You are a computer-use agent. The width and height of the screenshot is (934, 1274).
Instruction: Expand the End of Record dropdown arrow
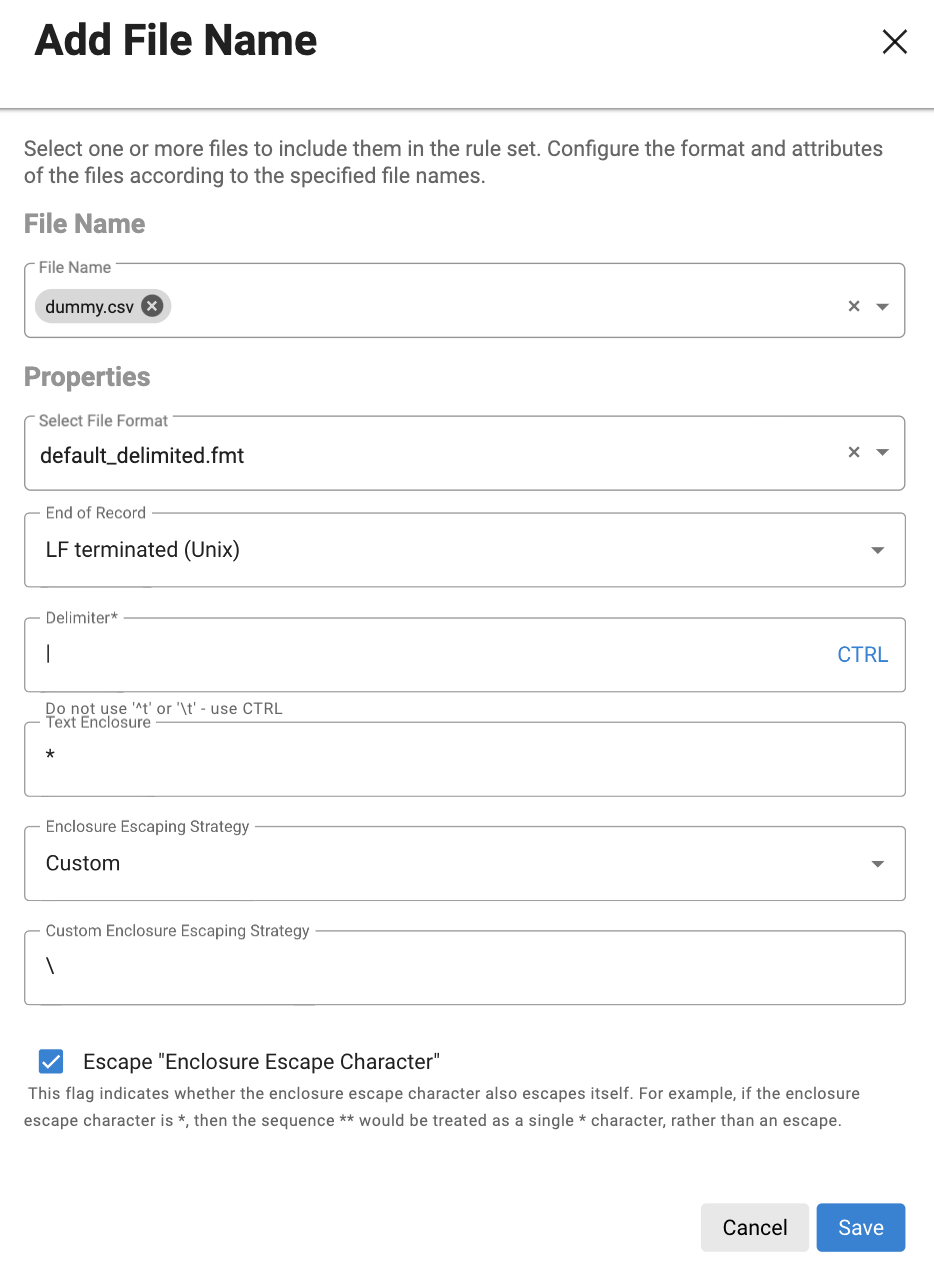tap(878, 550)
